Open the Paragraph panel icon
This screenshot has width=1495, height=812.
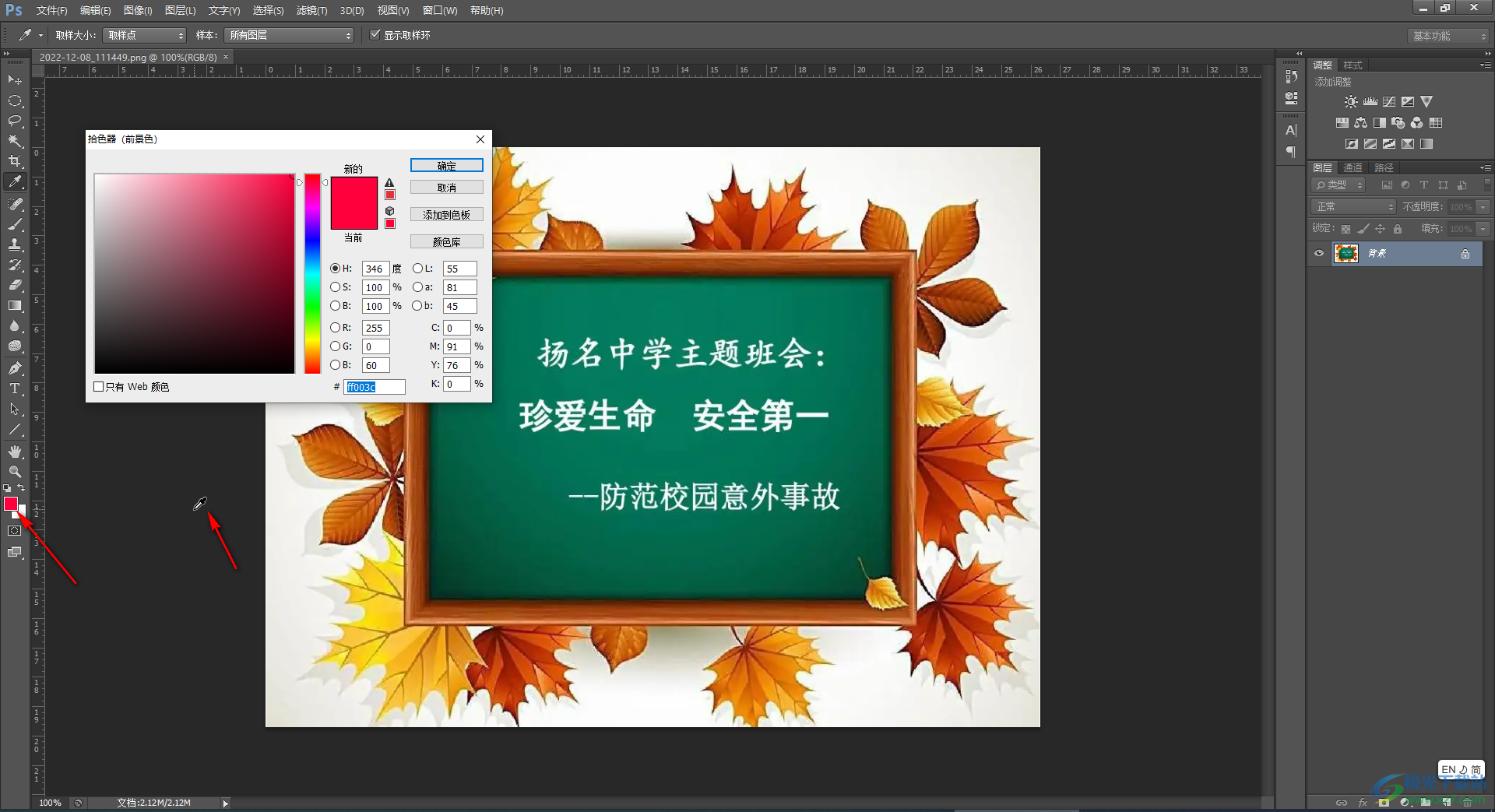pos(1292,152)
